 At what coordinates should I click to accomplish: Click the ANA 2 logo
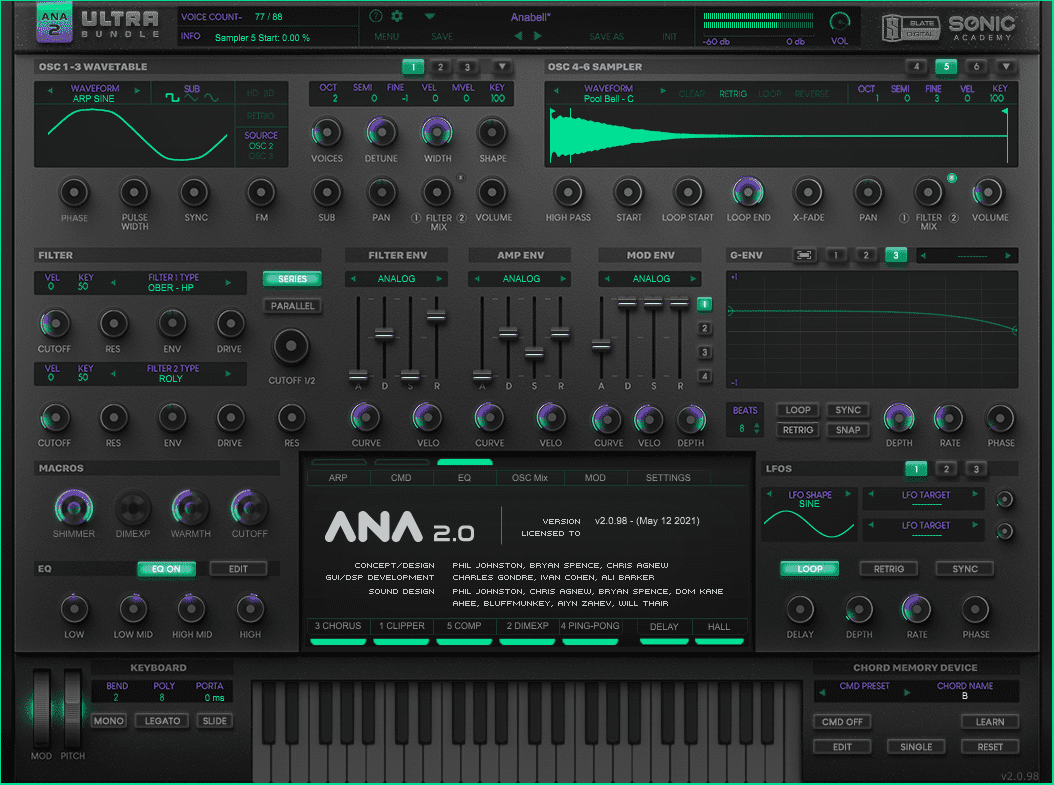pos(54,22)
